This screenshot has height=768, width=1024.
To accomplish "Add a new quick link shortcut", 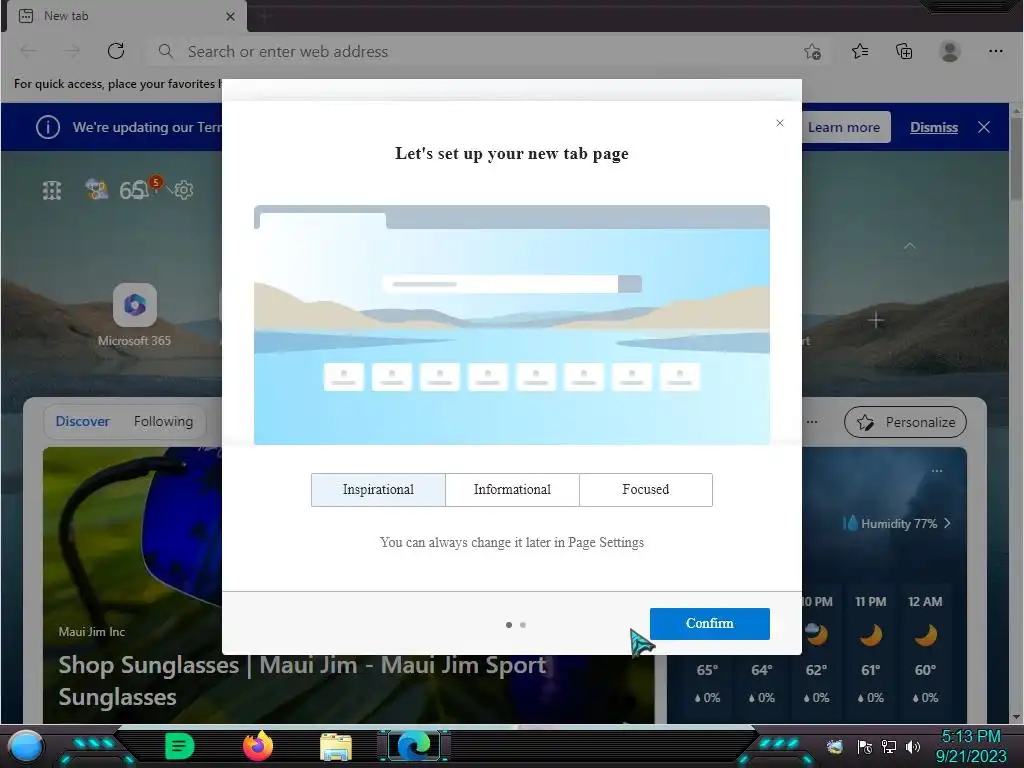I will (876, 321).
